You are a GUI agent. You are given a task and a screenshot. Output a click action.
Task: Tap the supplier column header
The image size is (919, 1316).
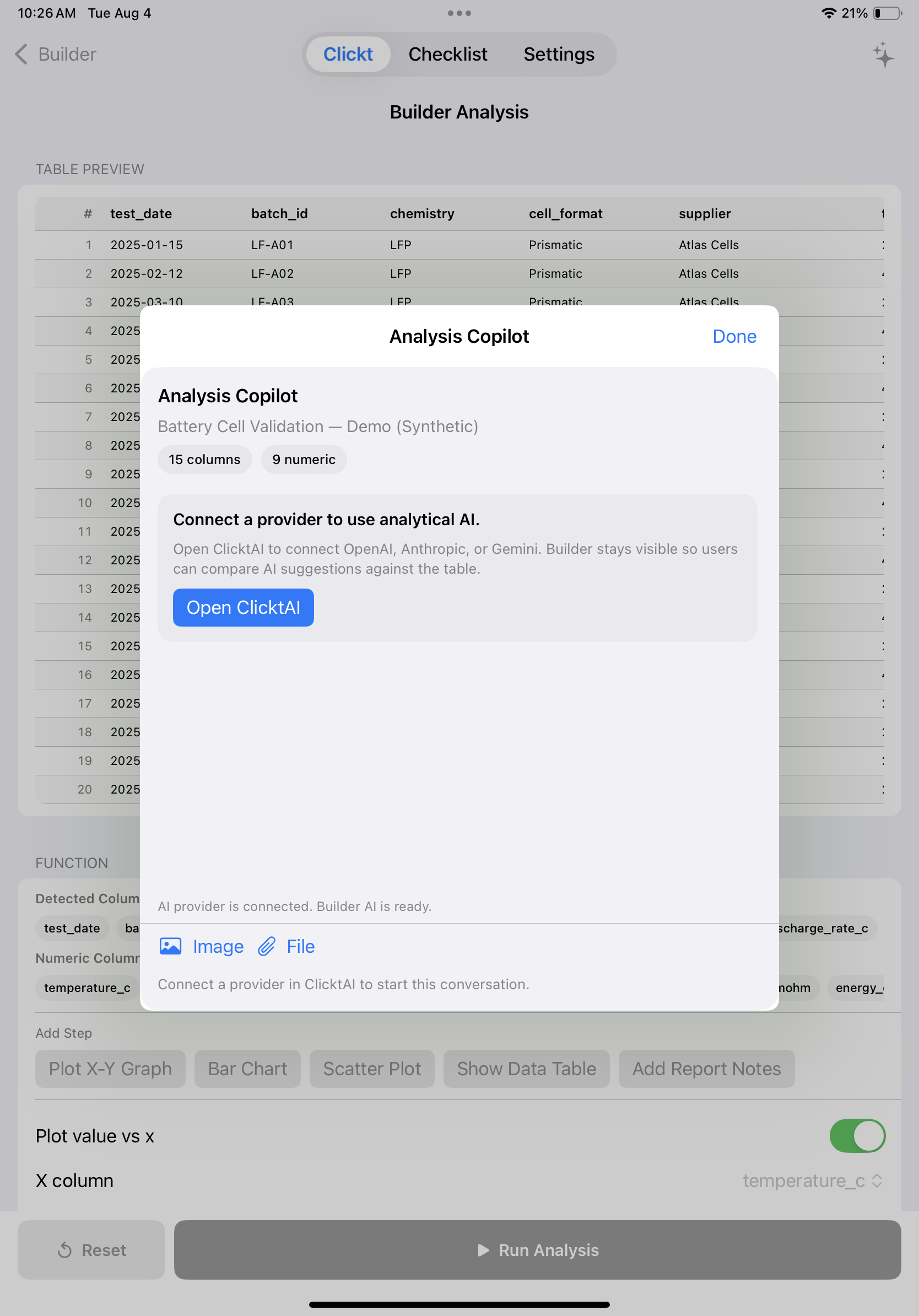pyautogui.click(x=705, y=214)
